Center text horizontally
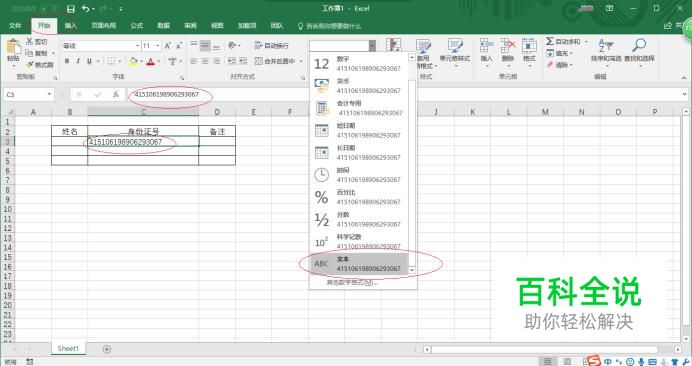The height and width of the screenshot is (366, 692). [x=205, y=61]
